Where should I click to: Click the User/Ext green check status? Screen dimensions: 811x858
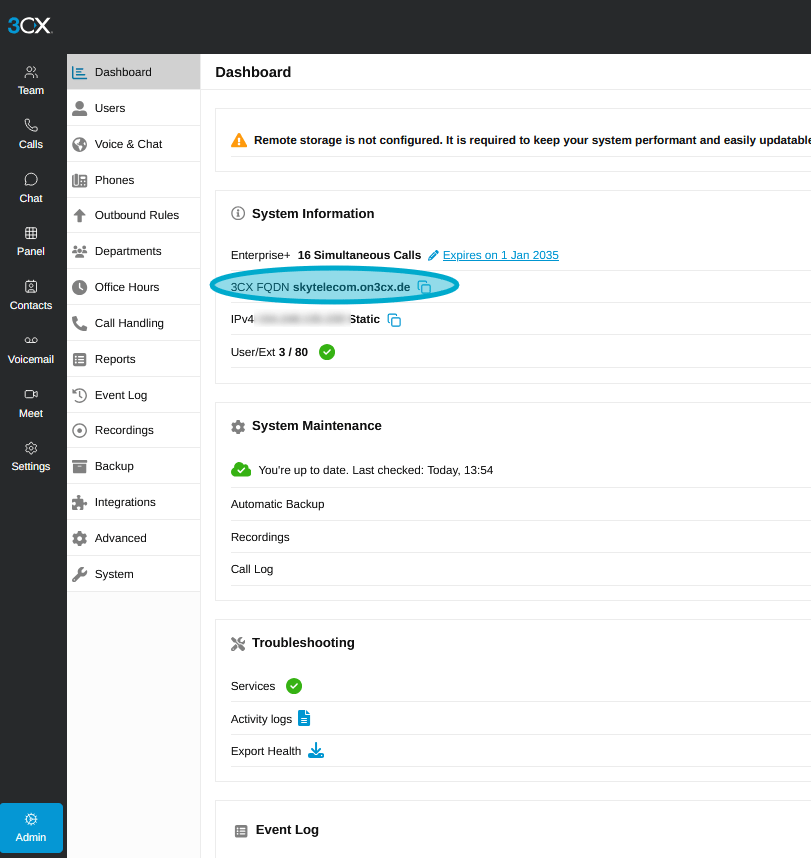327,352
